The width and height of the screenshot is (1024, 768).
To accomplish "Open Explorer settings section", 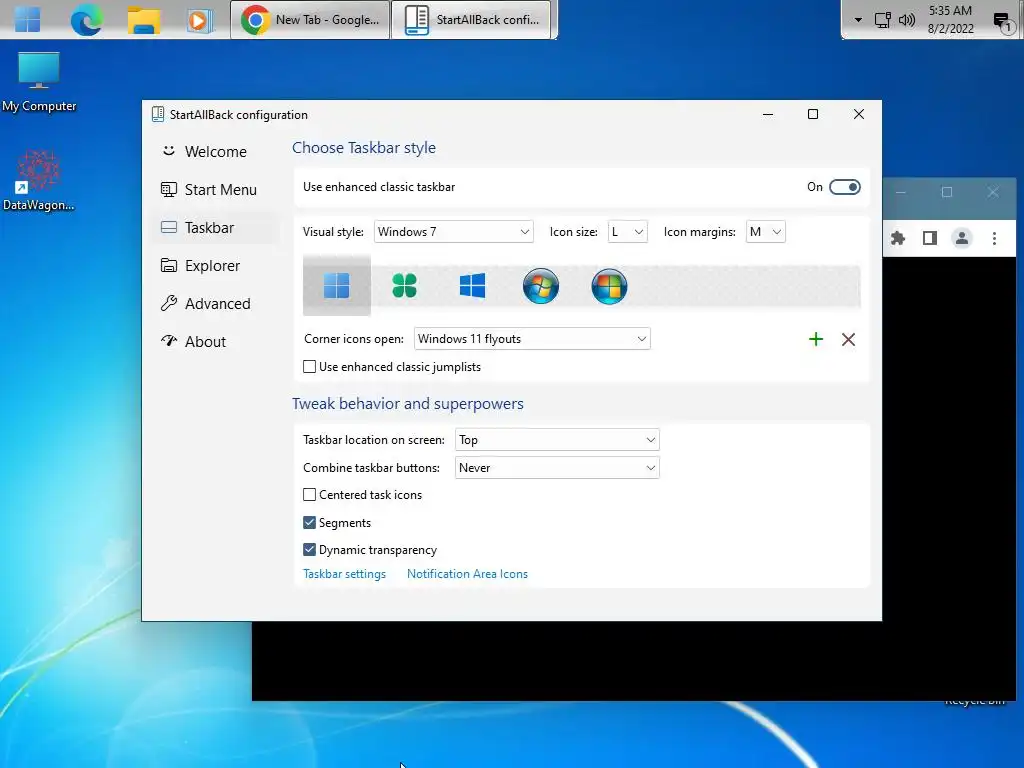I will coord(215,266).
